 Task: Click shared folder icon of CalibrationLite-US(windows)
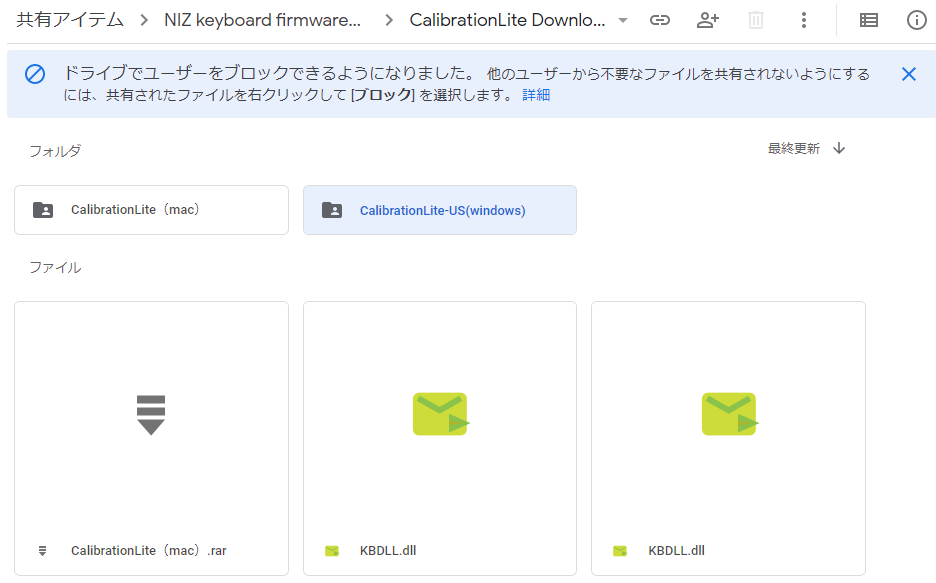click(332, 210)
